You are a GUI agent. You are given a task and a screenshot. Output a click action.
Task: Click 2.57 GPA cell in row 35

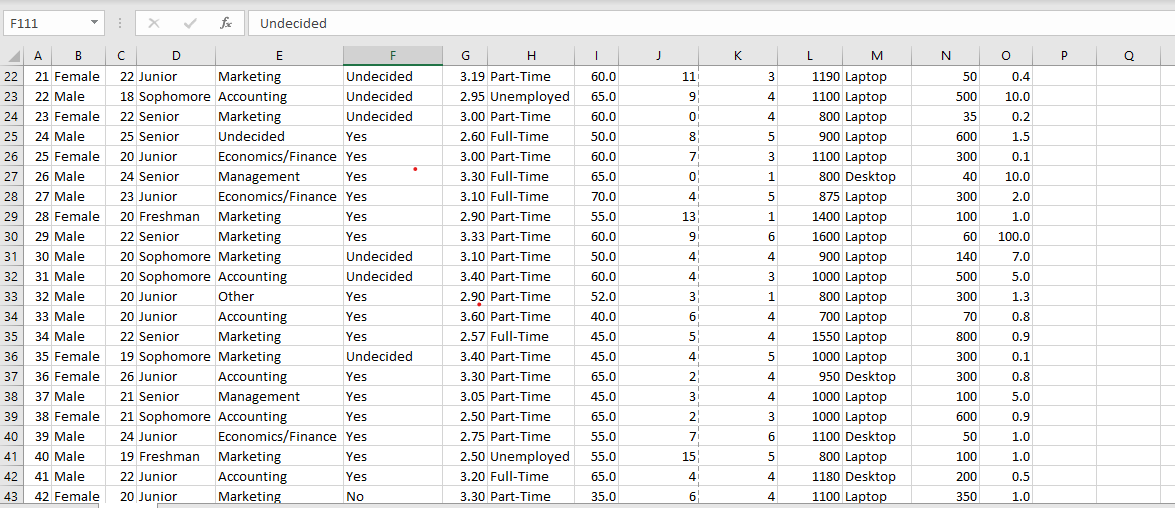click(465, 336)
